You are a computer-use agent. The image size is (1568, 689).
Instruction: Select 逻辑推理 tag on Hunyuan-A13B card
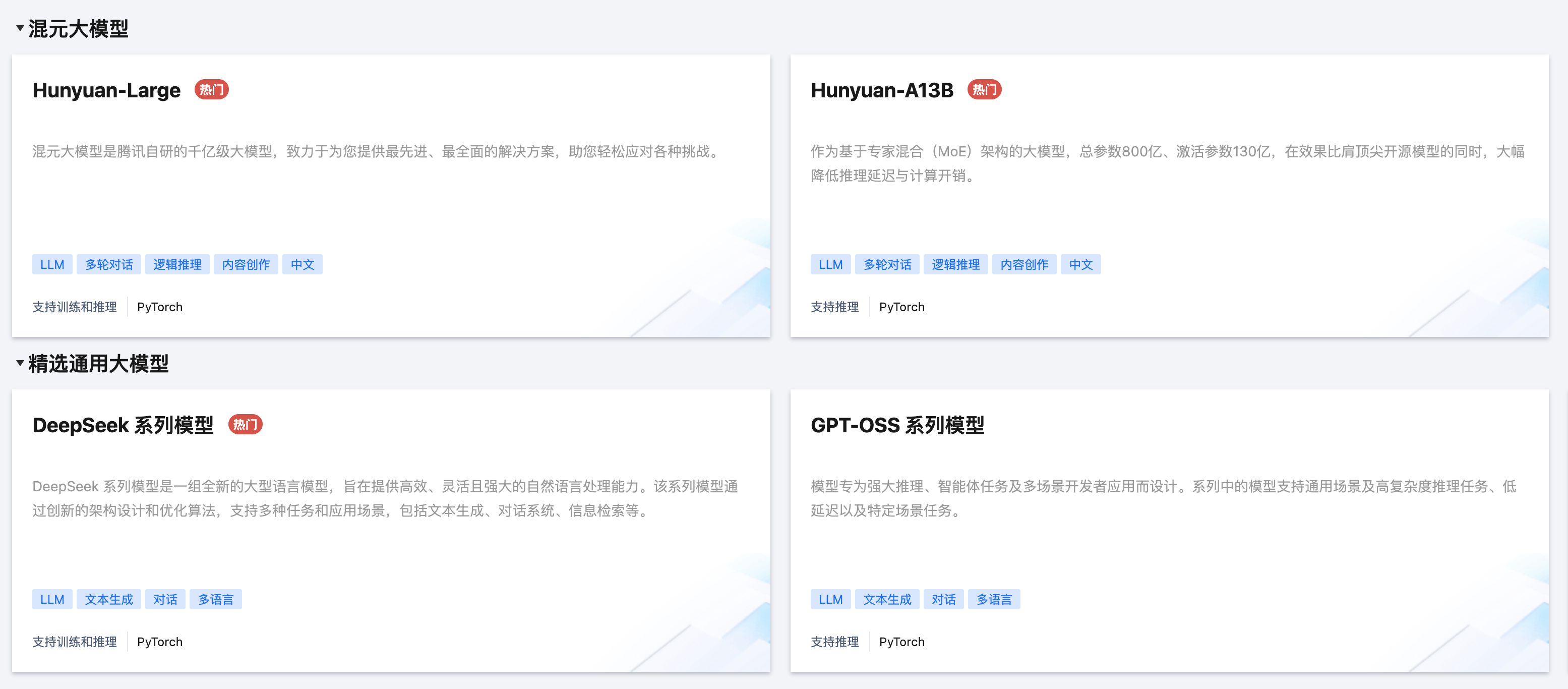pos(955,264)
